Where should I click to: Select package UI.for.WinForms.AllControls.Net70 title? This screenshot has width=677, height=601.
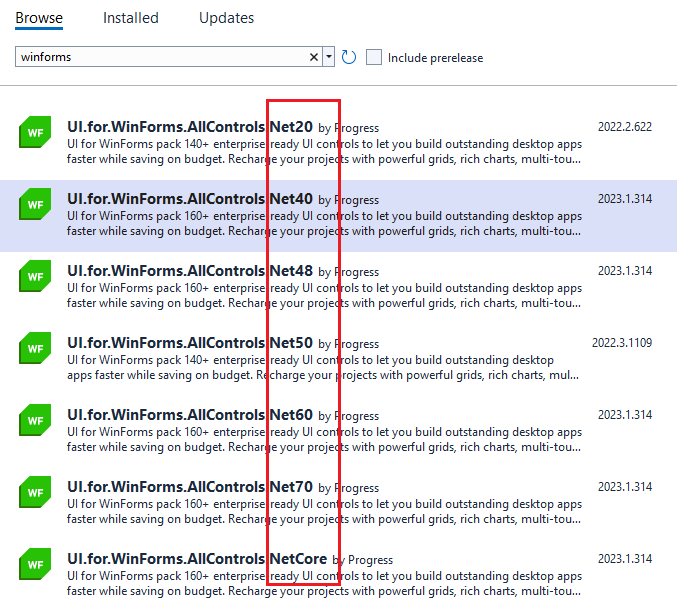click(190, 487)
